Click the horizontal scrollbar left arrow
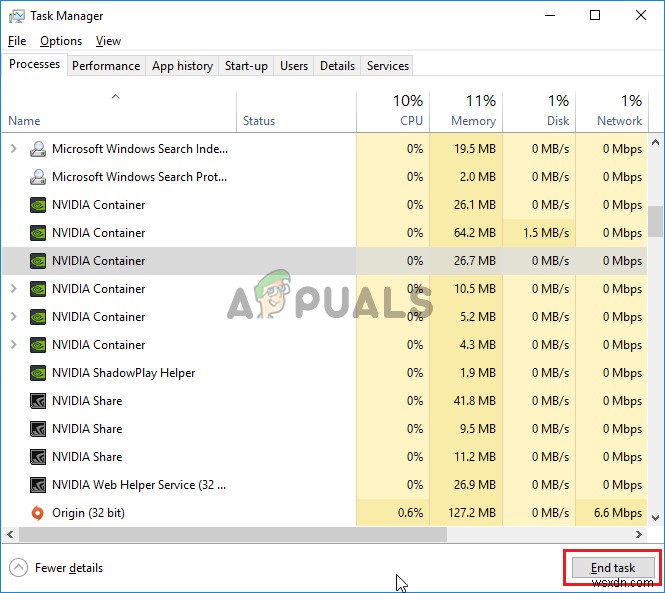The image size is (665, 593). pyautogui.click(x=10, y=534)
